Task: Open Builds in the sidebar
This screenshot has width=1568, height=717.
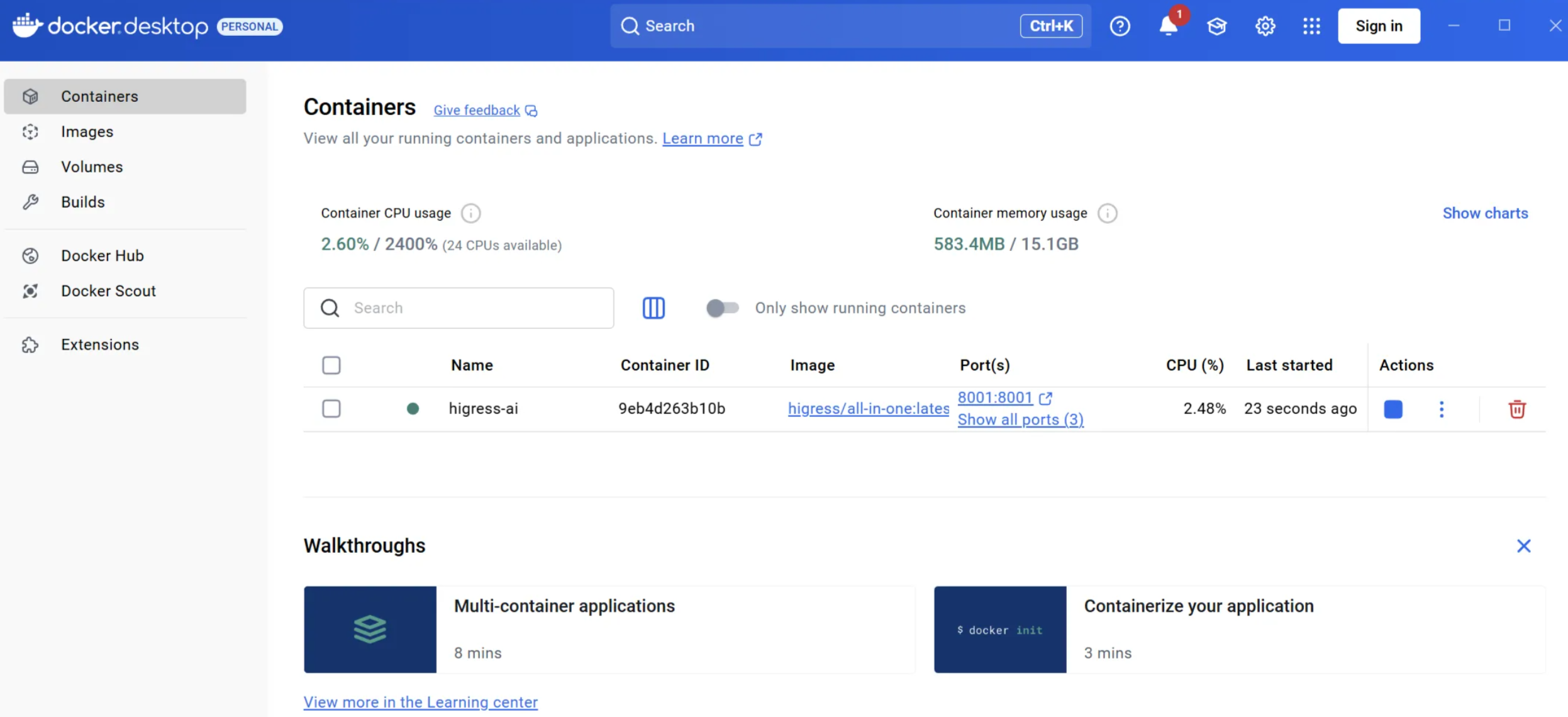Action: (x=125, y=202)
